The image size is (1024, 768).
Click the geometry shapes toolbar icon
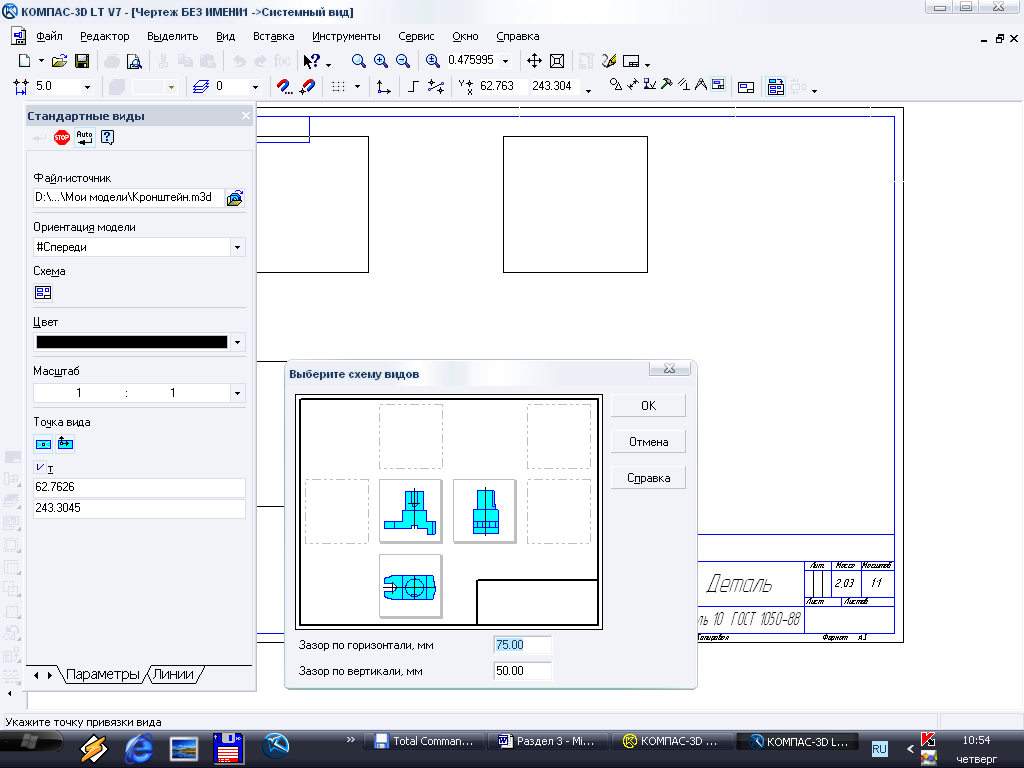[x=615, y=84]
